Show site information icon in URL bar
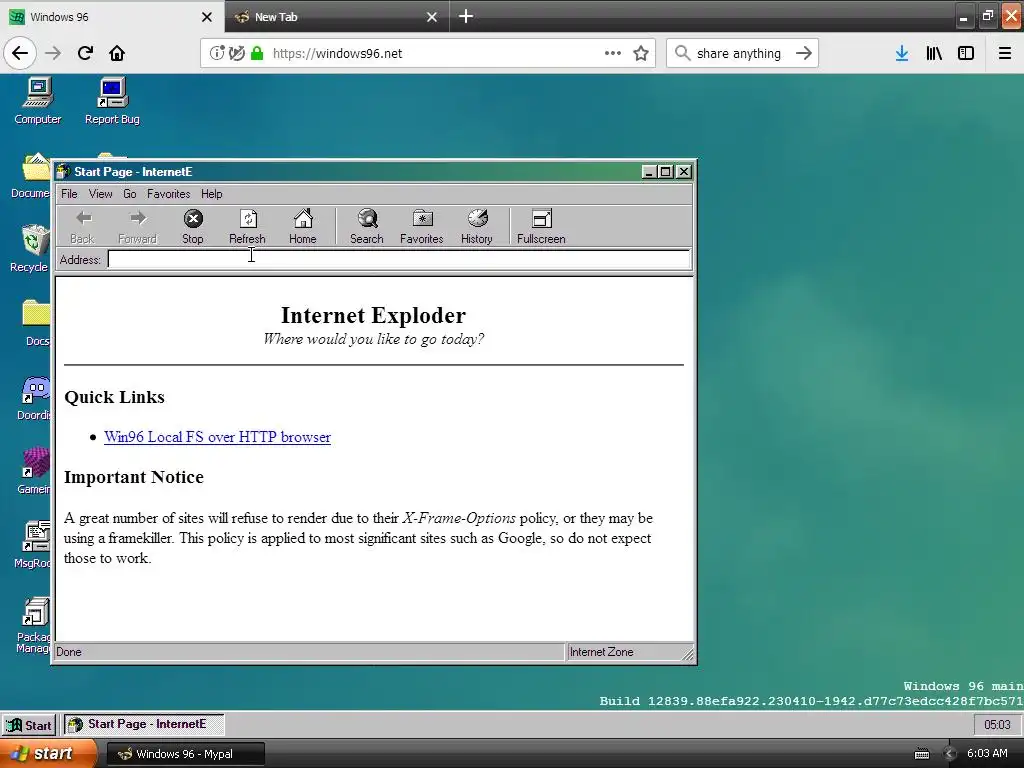 click(217, 53)
